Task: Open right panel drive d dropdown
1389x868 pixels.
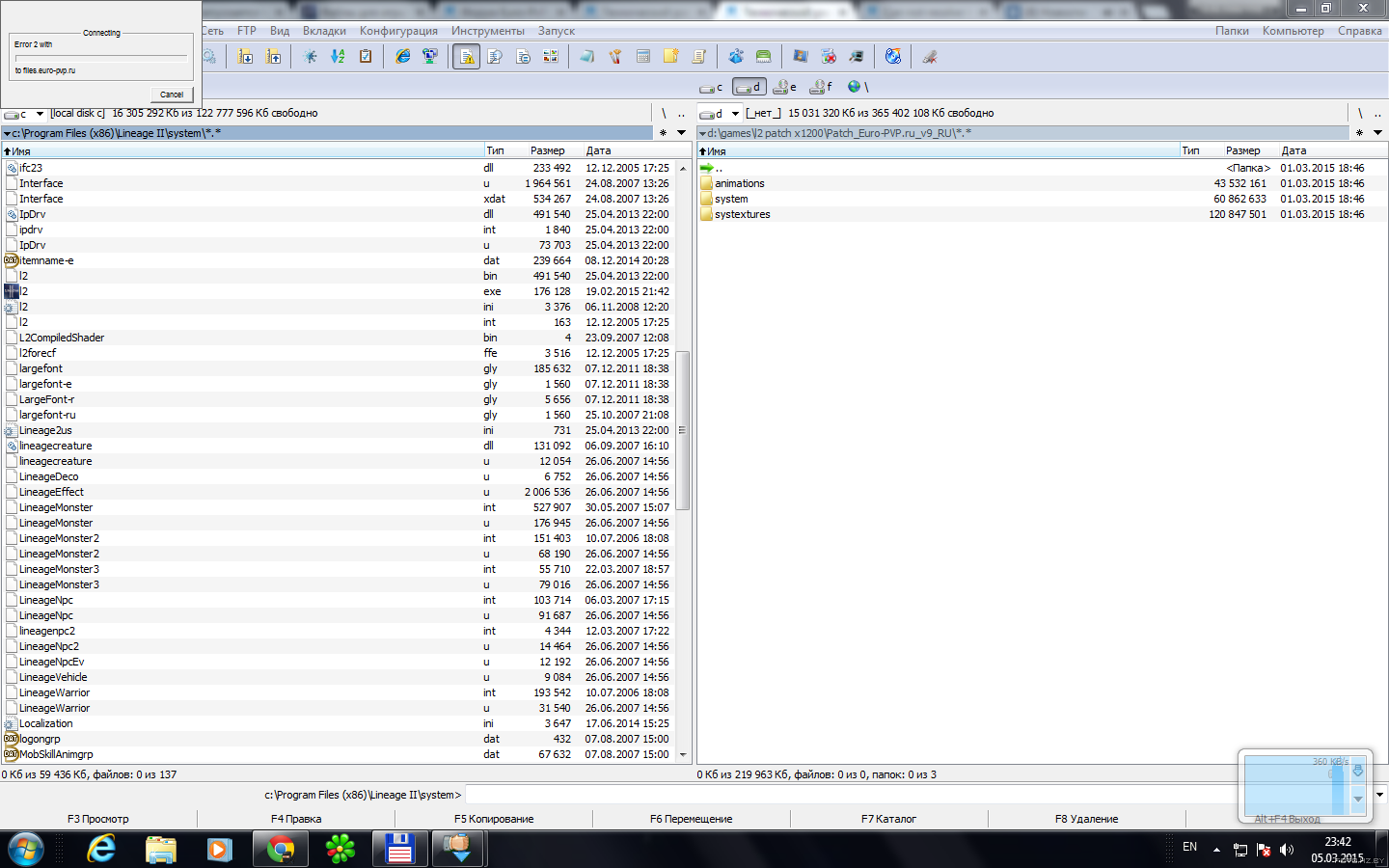Action: pyautogui.click(x=735, y=114)
